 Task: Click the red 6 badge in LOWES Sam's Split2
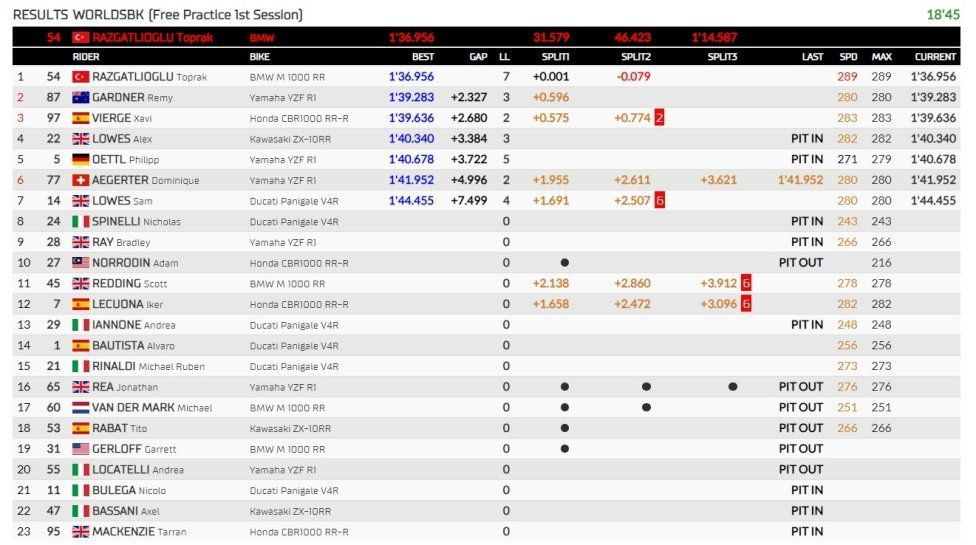[659, 200]
